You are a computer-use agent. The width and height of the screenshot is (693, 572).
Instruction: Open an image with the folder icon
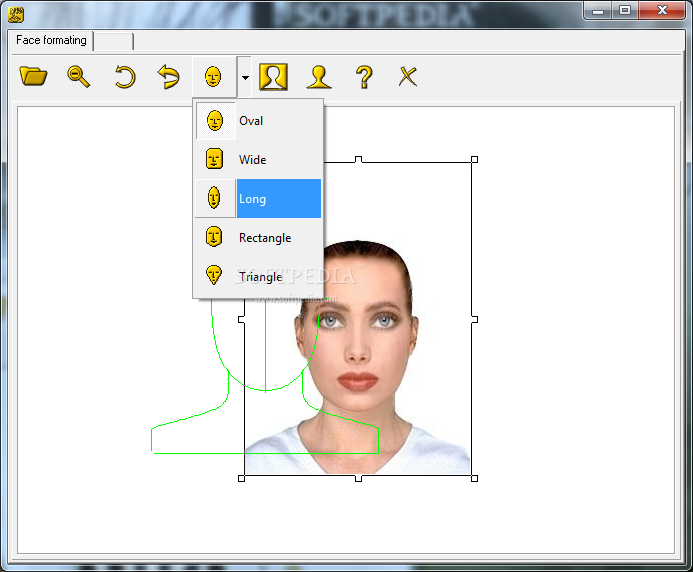[x=34, y=76]
